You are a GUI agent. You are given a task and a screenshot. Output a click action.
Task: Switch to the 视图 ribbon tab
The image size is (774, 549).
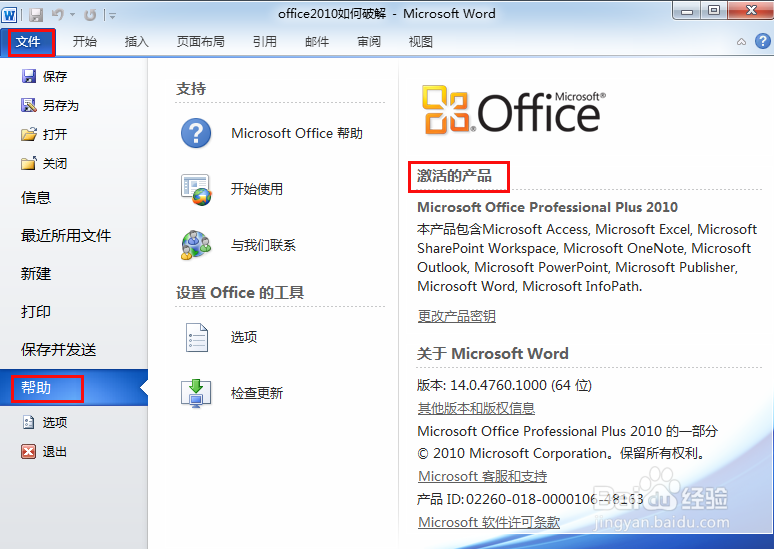tap(421, 42)
